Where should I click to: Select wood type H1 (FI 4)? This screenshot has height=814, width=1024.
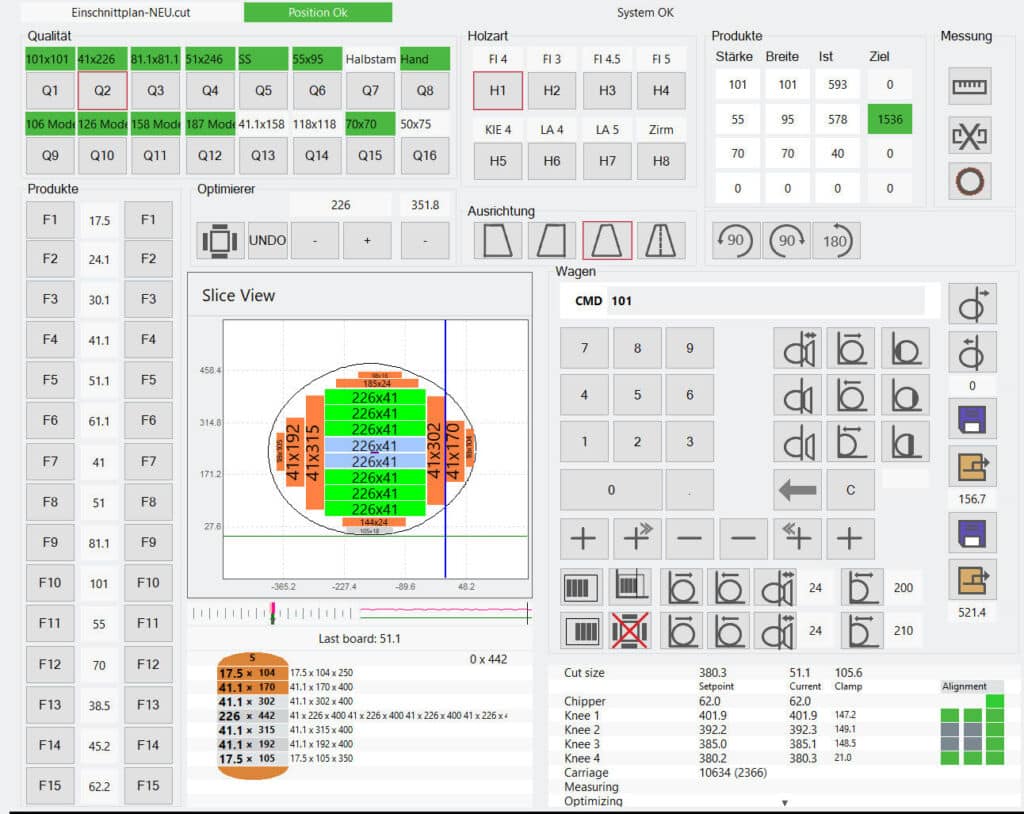498,90
